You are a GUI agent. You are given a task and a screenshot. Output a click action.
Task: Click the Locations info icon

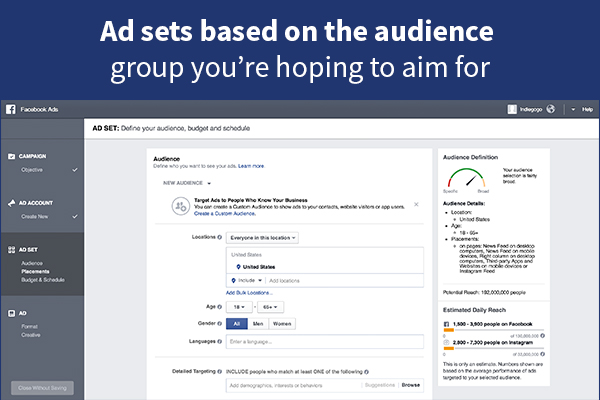point(220,237)
